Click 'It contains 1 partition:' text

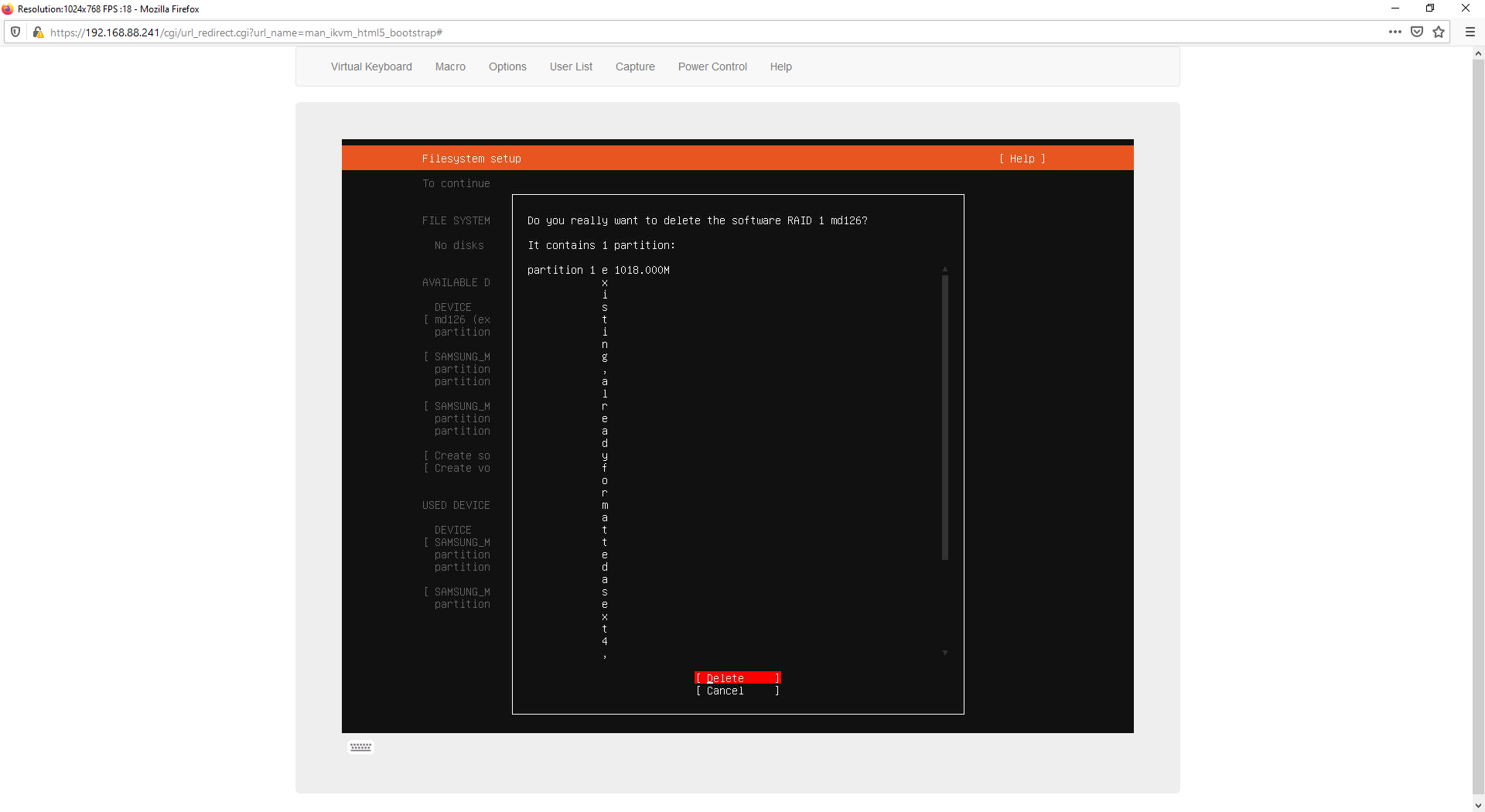point(602,245)
